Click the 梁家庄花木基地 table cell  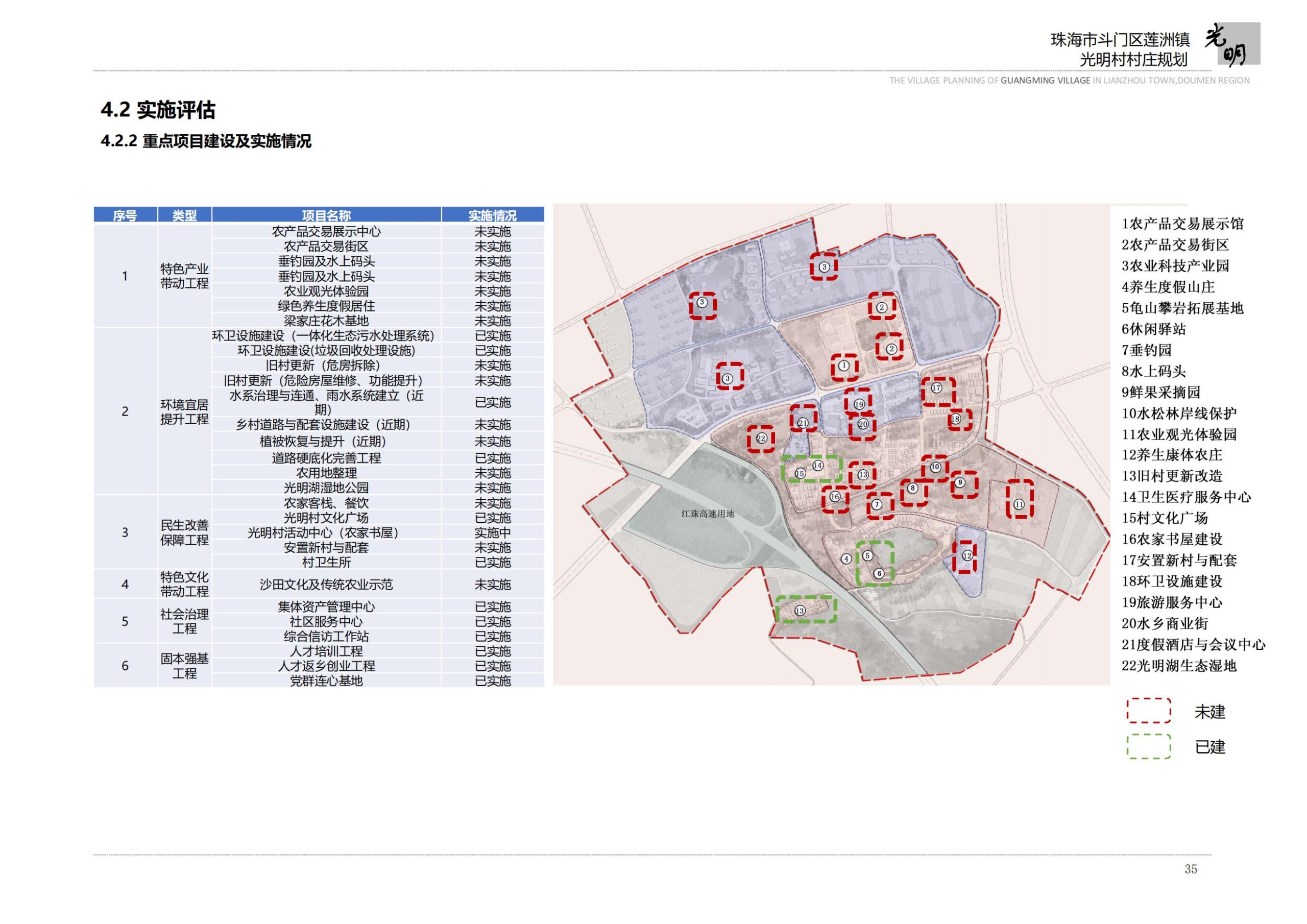pos(326,321)
